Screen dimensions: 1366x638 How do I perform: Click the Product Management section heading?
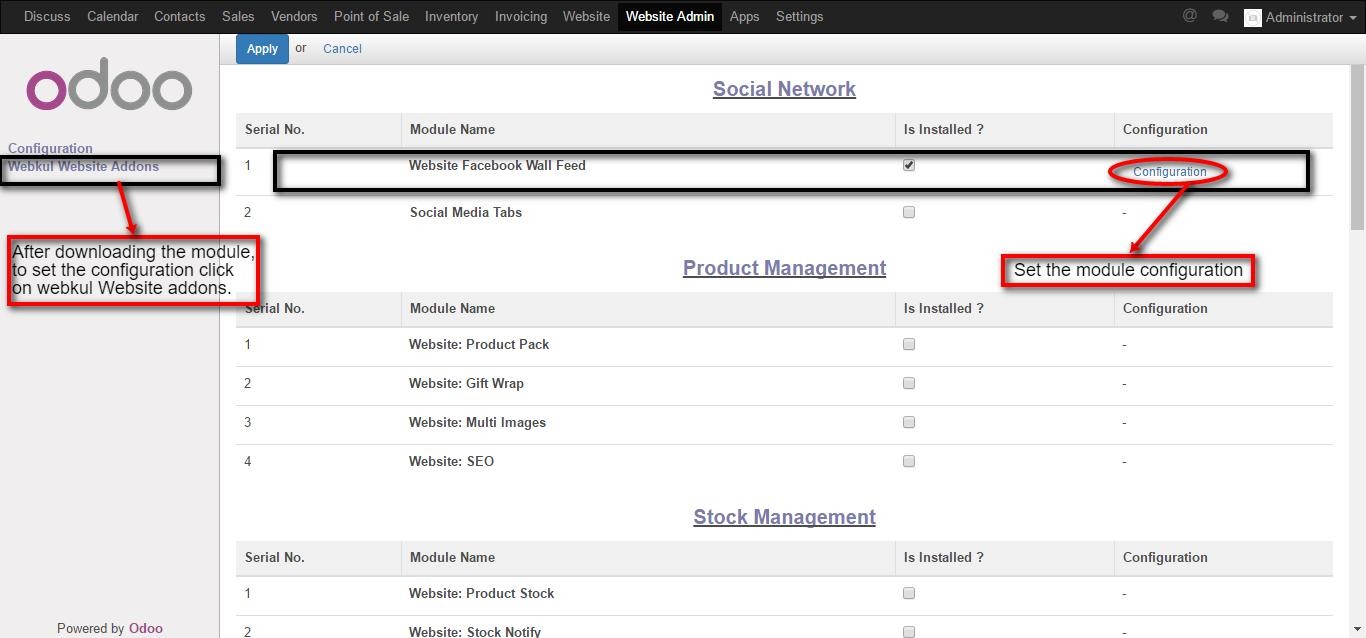(x=784, y=268)
